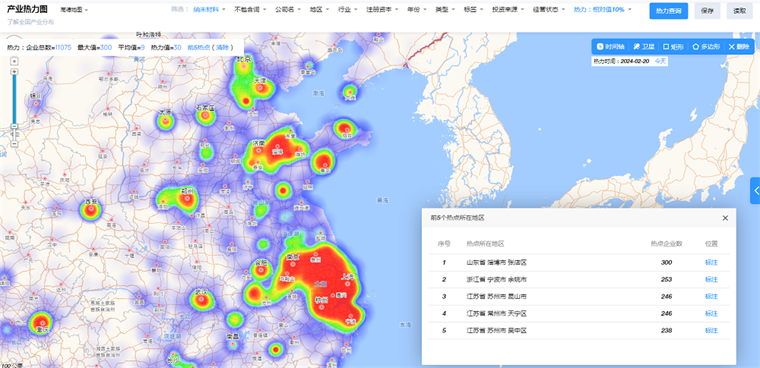Open the 行业 filter dropdown
The width and height of the screenshot is (760, 368).
pos(348,10)
